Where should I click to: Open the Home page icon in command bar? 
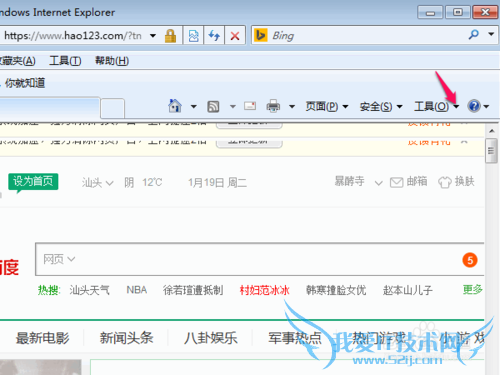point(175,106)
